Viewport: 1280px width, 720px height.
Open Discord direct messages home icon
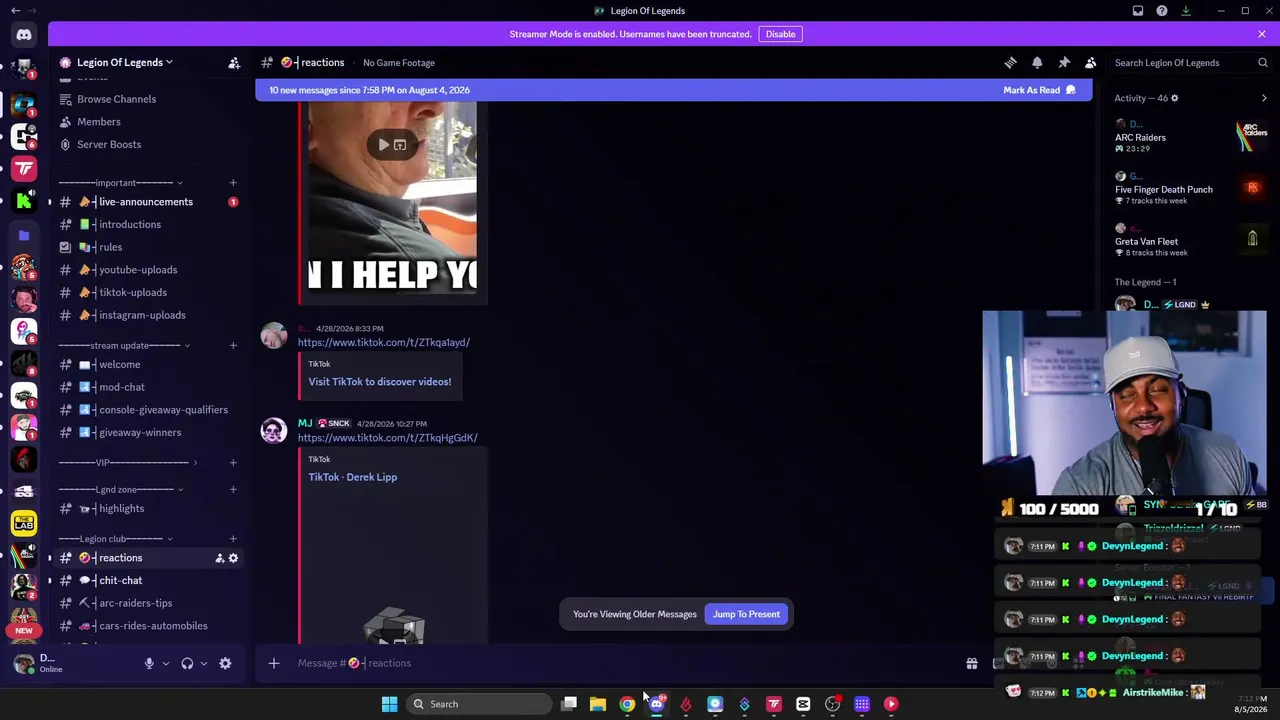(24, 35)
